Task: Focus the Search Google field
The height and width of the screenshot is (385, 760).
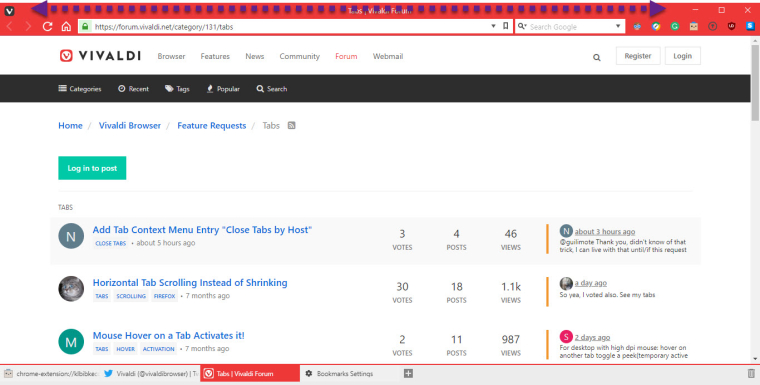Action: coord(570,27)
